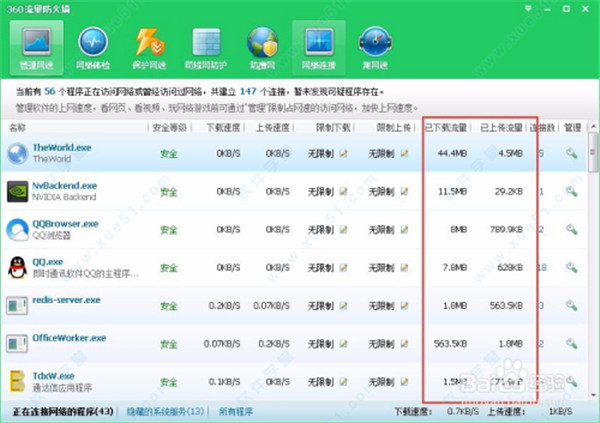Edit download limit for QQBrowser.exe
Viewport: 600px width, 423px height.
(x=344, y=230)
